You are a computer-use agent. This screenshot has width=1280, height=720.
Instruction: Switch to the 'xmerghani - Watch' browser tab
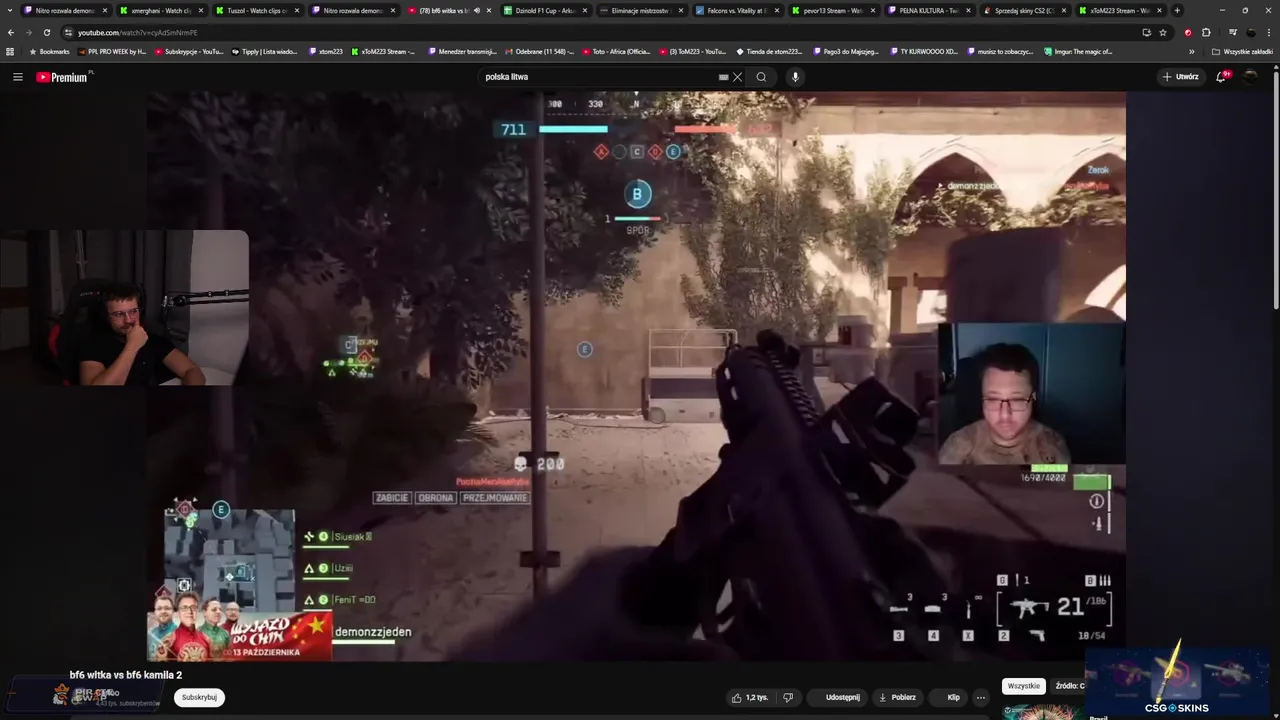(x=161, y=10)
